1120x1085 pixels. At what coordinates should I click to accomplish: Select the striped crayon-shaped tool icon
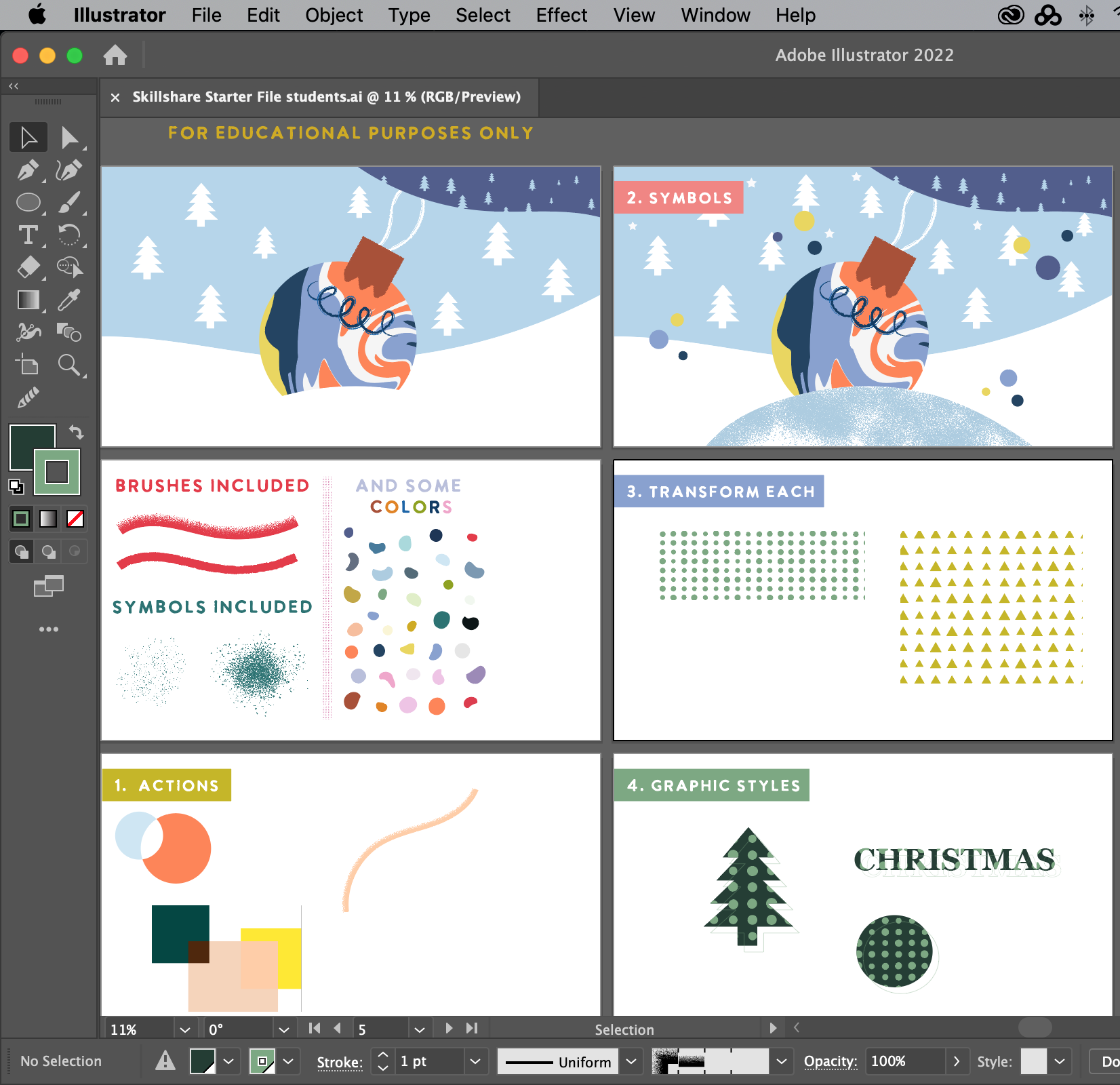pyautogui.click(x=28, y=397)
